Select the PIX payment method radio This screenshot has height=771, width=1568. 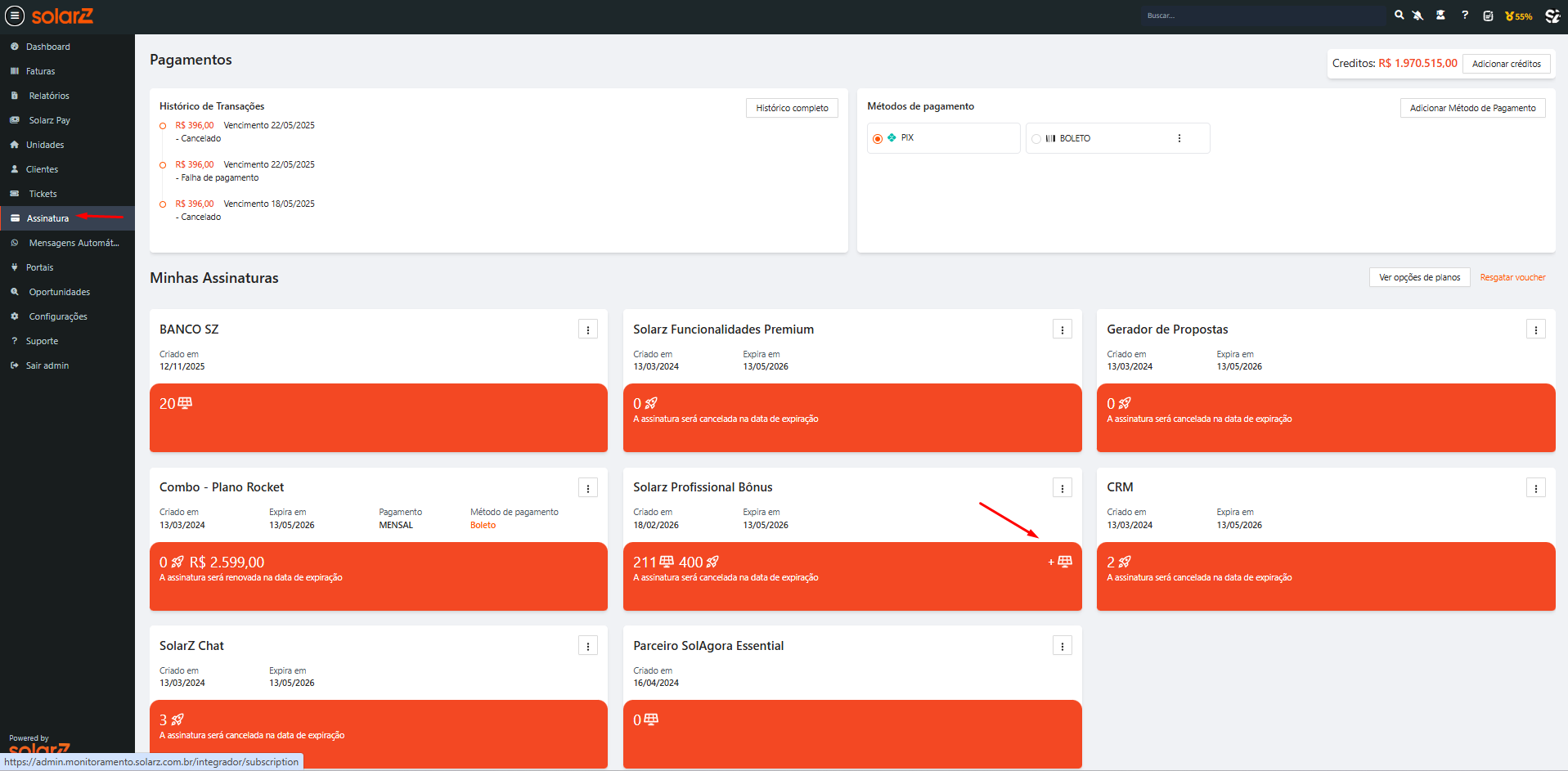click(x=878, y=139)
